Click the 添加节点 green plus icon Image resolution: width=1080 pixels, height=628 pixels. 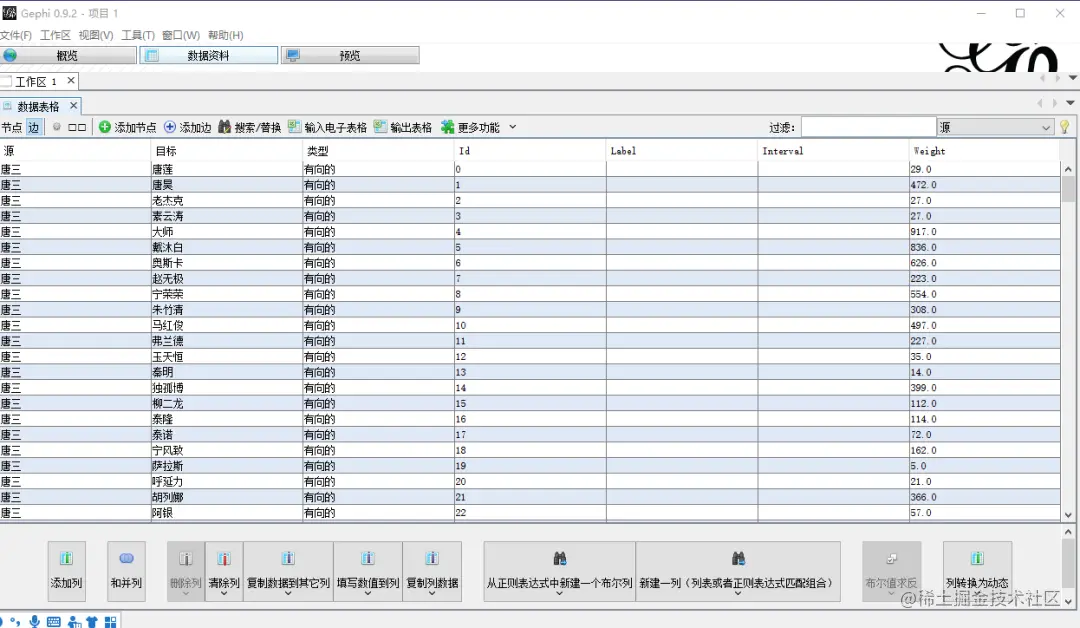(105, 127)
